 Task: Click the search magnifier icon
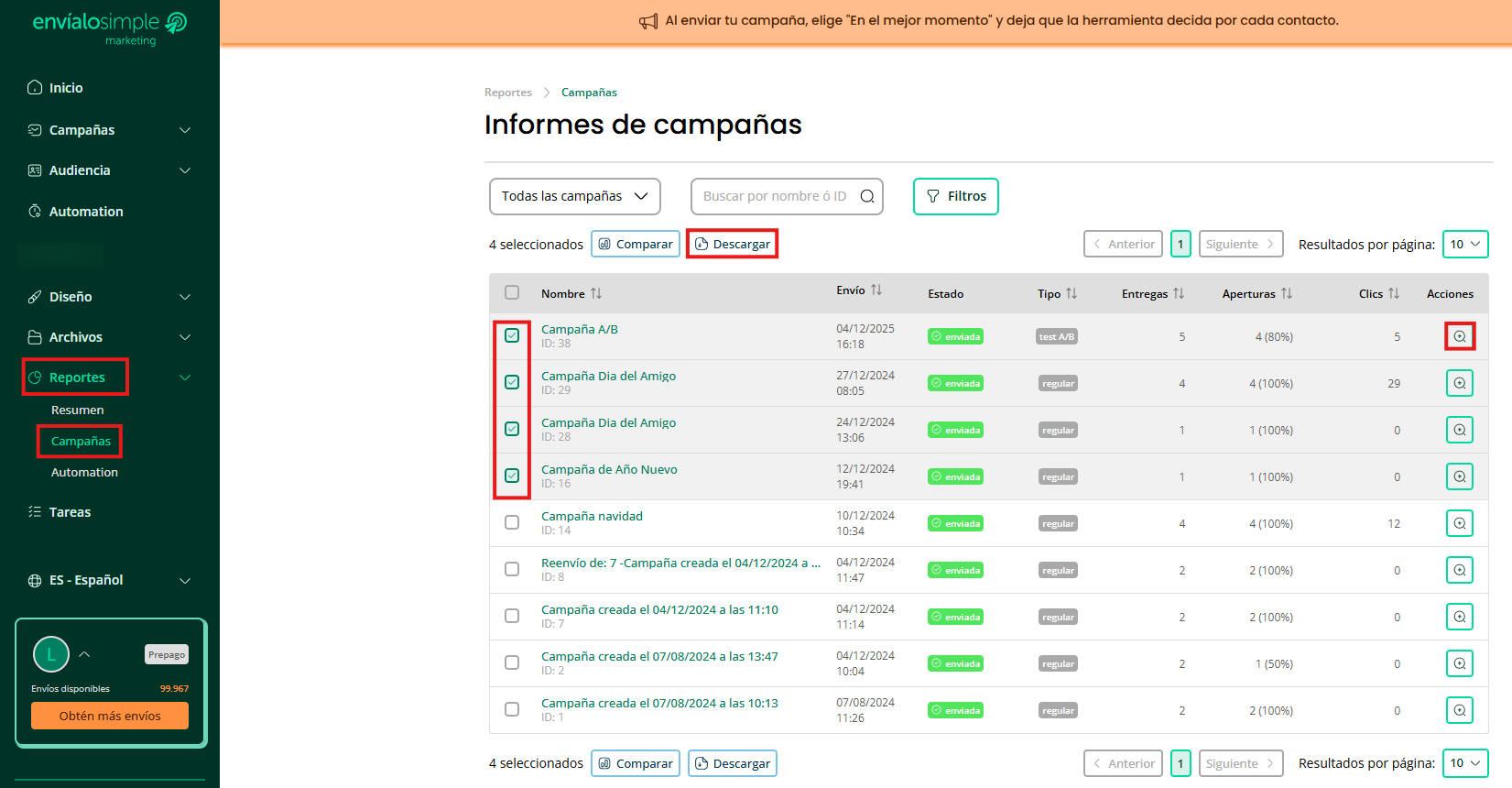[x=867, y=196]
